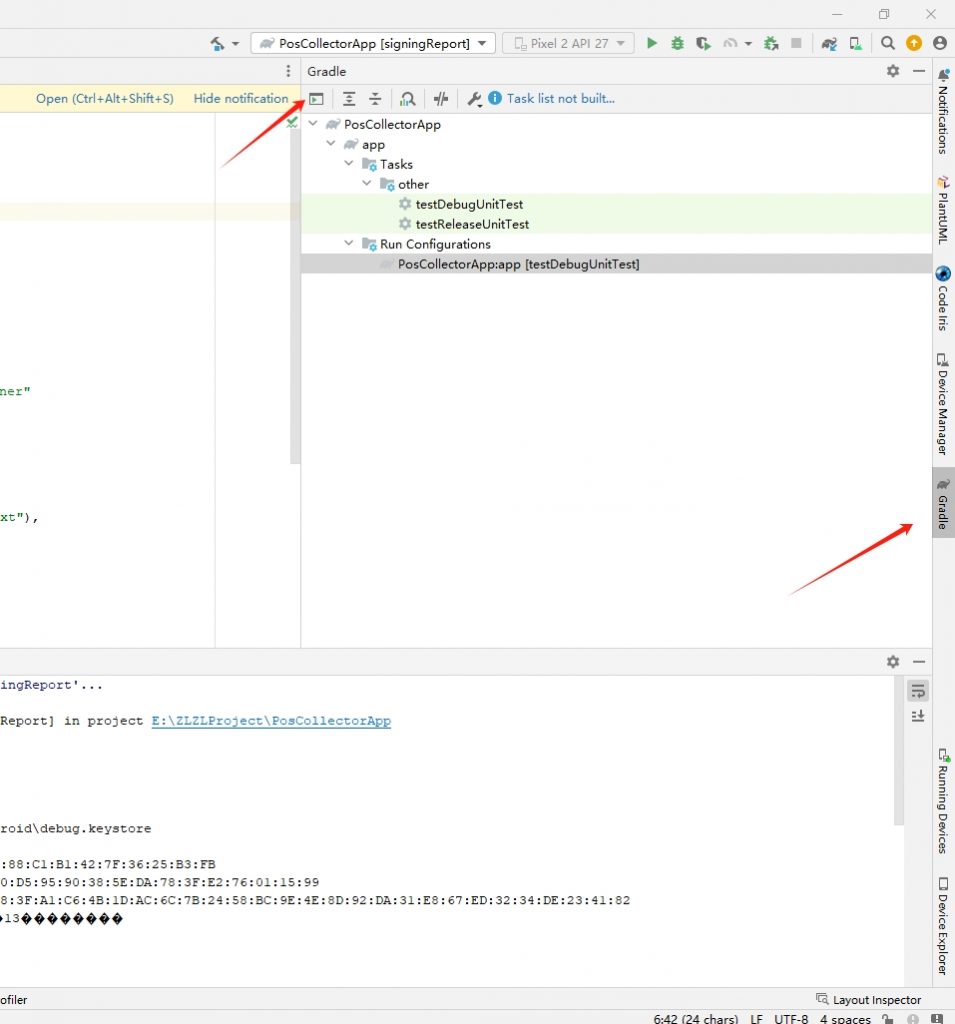This screenshot has height=1024, width=955.
Task: Click the information icon by Task list
Action: tap(494, 98)
